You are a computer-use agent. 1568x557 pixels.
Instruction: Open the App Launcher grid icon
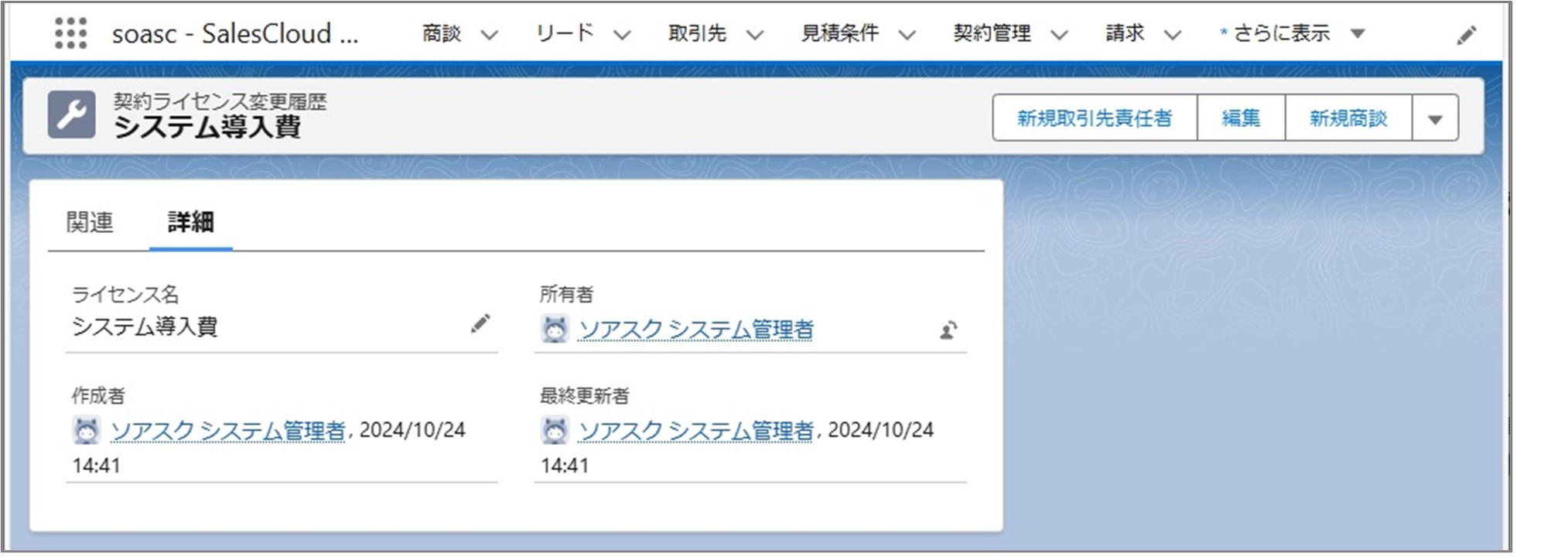[x=70, y=33]
